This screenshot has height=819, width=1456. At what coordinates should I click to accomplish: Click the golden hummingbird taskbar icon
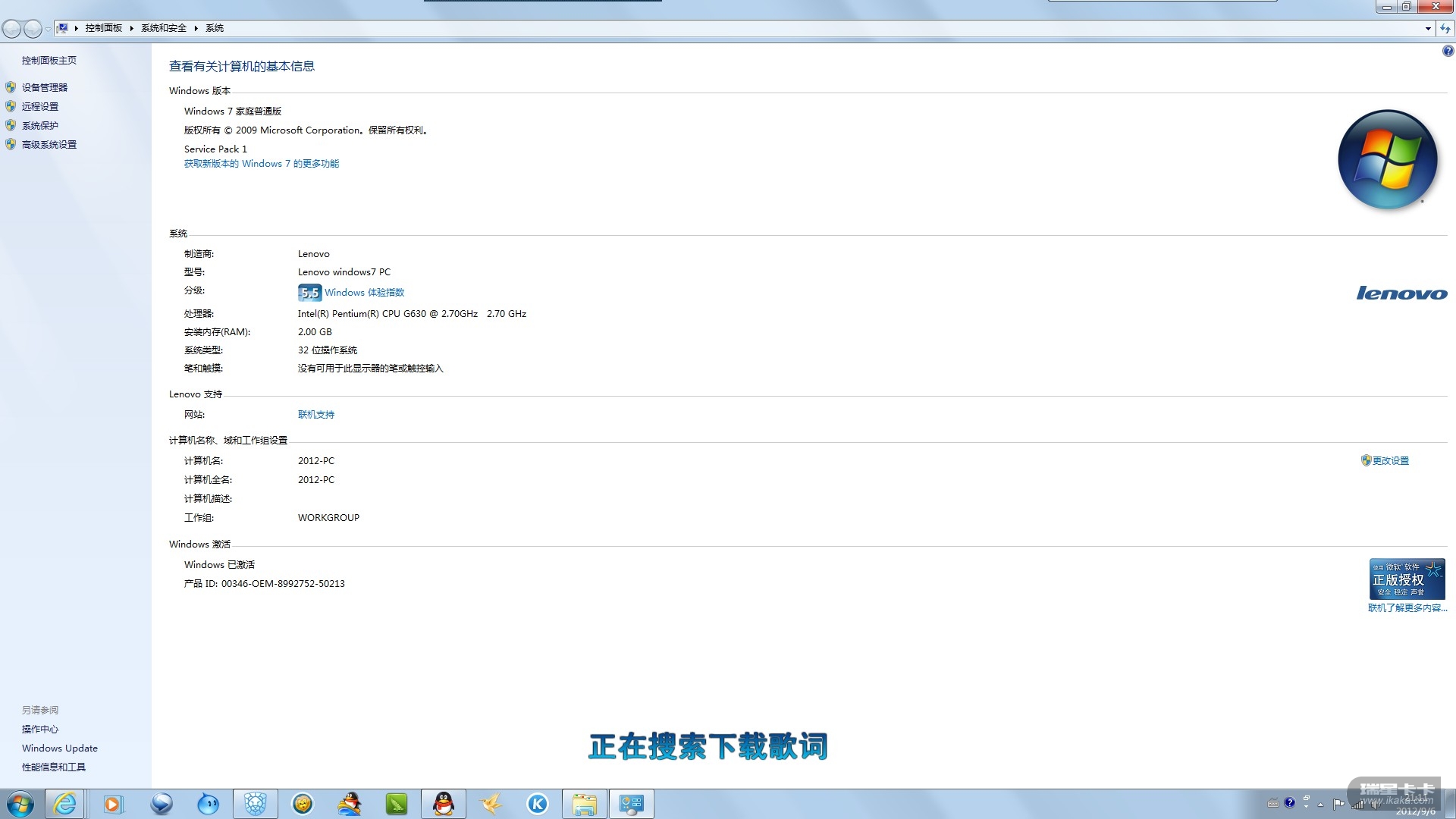[491, 804]
